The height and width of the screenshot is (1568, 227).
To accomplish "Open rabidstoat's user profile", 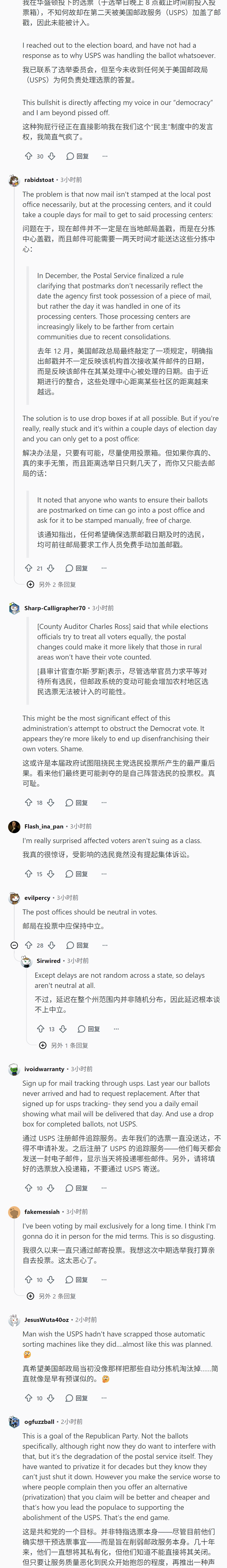I will point(39,180).
